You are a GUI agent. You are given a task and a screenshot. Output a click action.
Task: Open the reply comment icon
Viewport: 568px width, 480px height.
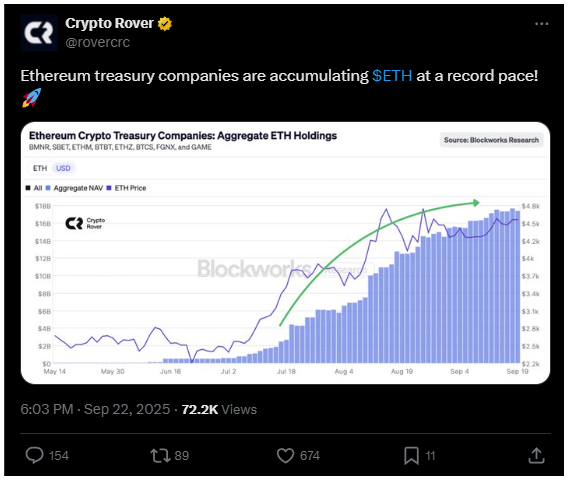click(35, 455)
